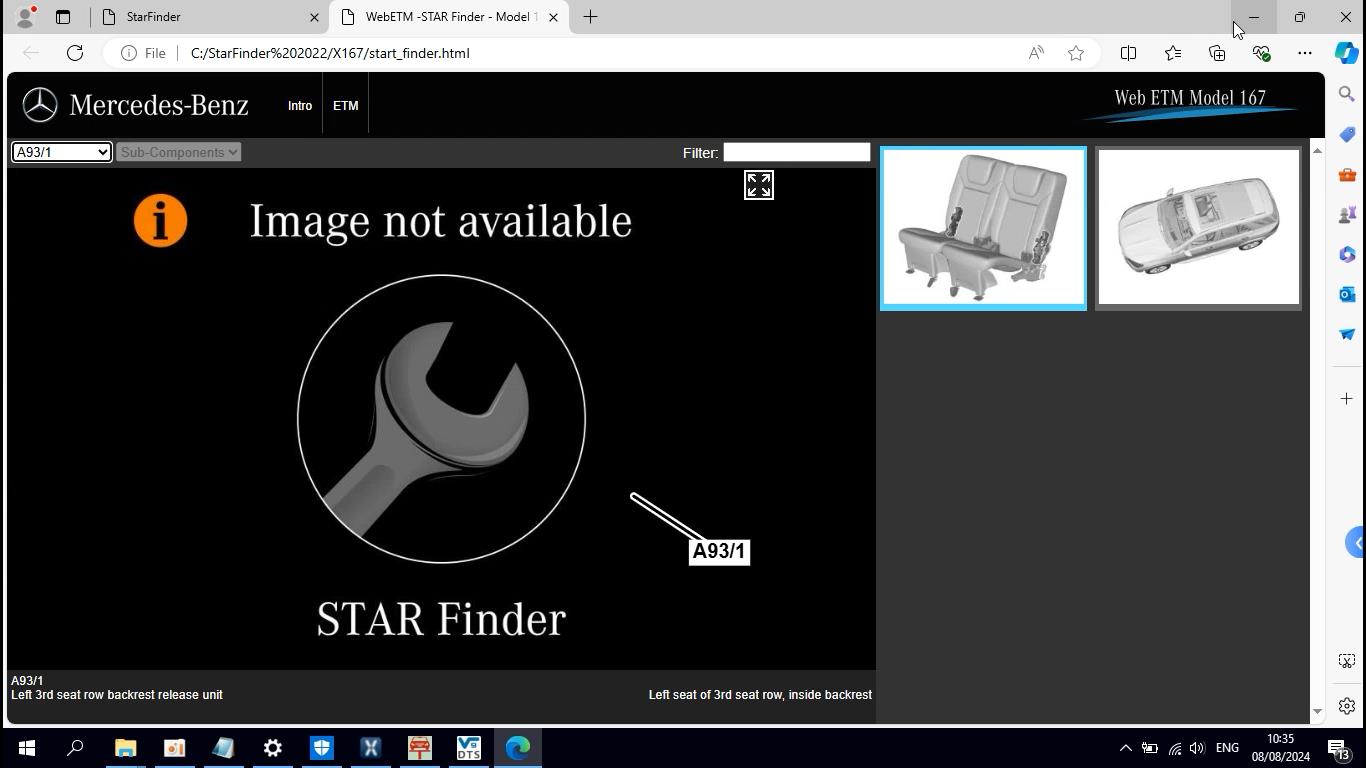Open Browser essentials

pyautogui.click(x=1261, y=53)
